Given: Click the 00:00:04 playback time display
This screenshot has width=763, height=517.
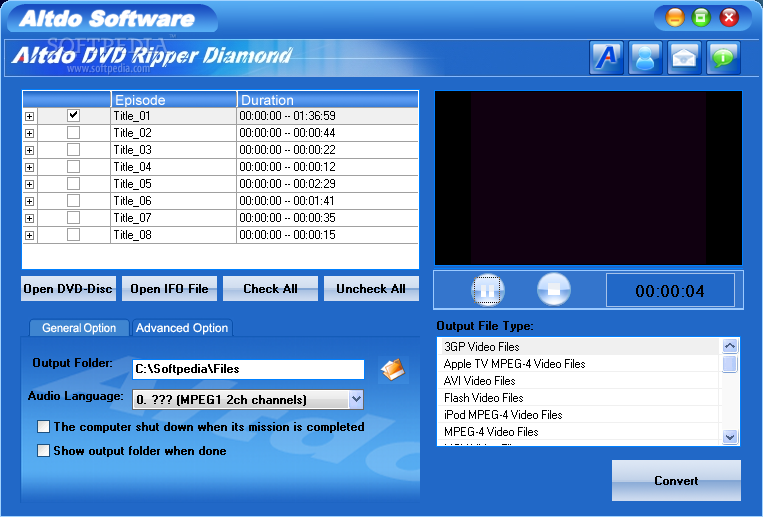Looking at the screenshot, I should coord(670,291).
